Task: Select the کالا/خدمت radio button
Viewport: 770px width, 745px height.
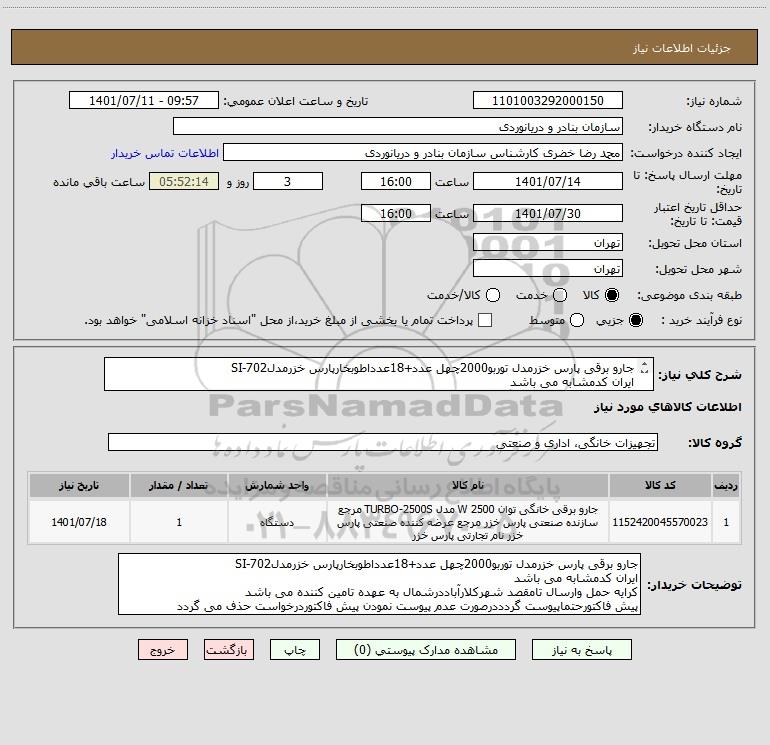Action: (x=493, y=295)
